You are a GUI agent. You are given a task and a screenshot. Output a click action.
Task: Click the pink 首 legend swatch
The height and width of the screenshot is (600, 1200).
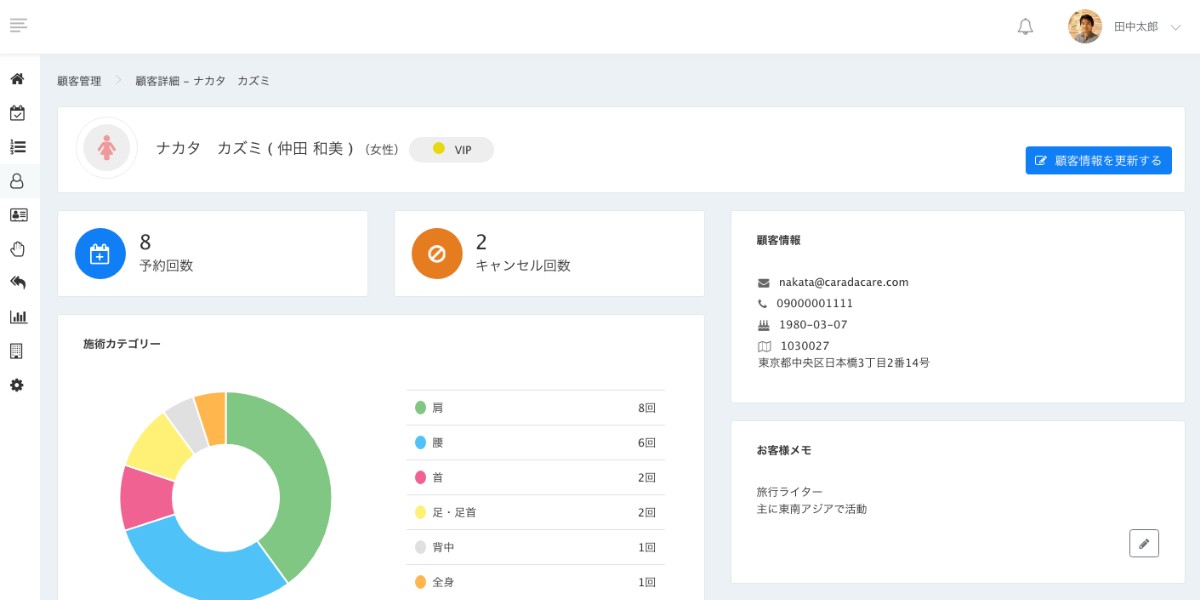pos(421,478)
